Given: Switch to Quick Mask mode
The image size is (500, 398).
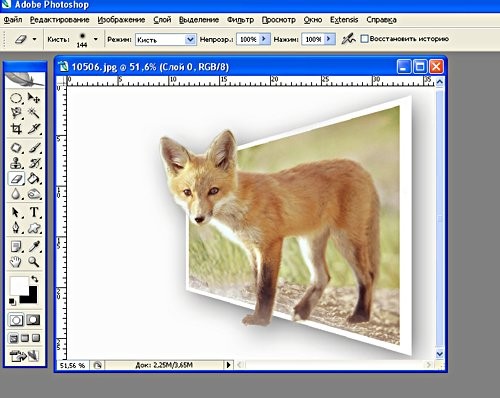Looking at the screenshot, I should (33, 320).
